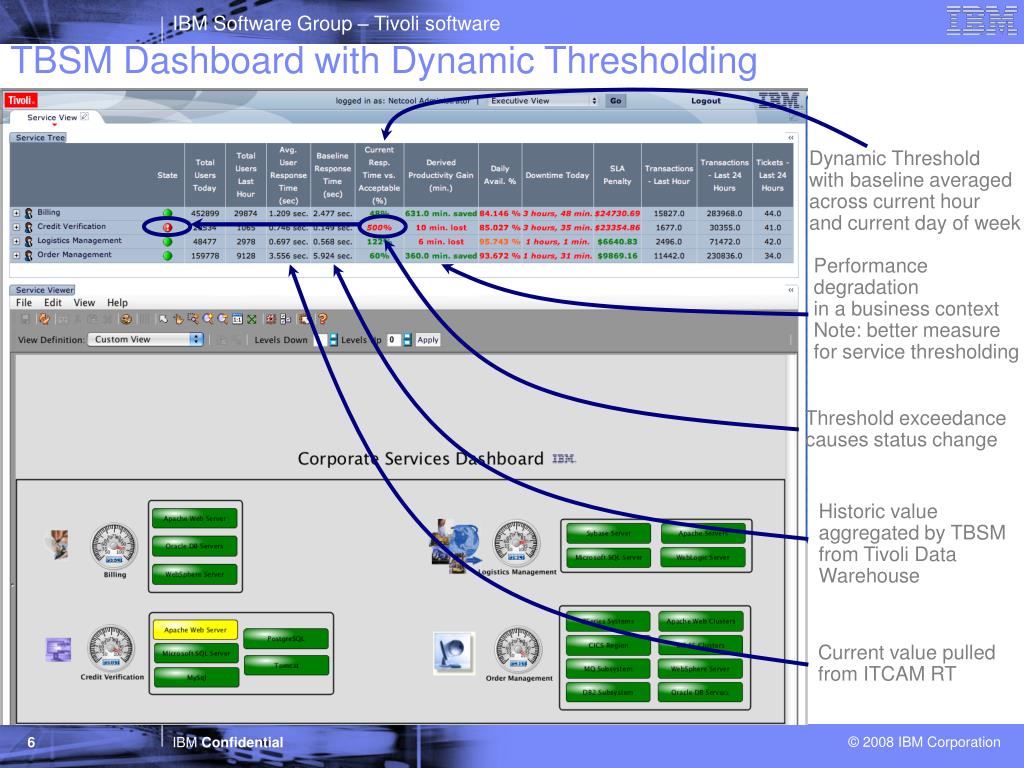Click the 631.0 min. saved cell
The width and height of the screenshot is (1024, 768).
point(441,214)
